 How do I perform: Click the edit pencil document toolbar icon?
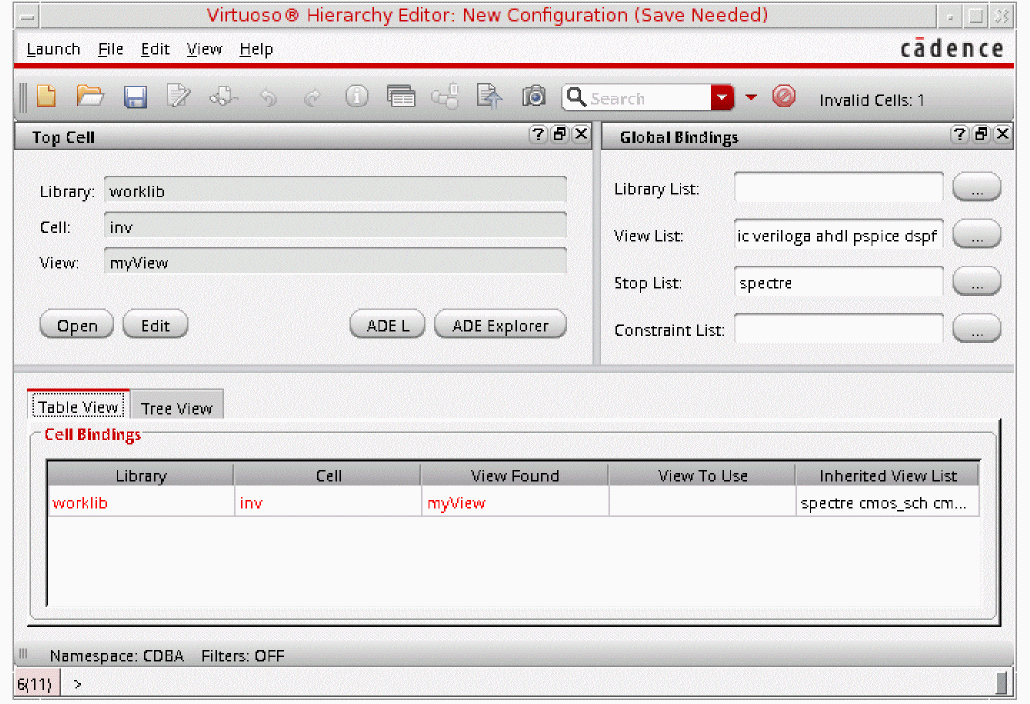coord(179,97)
